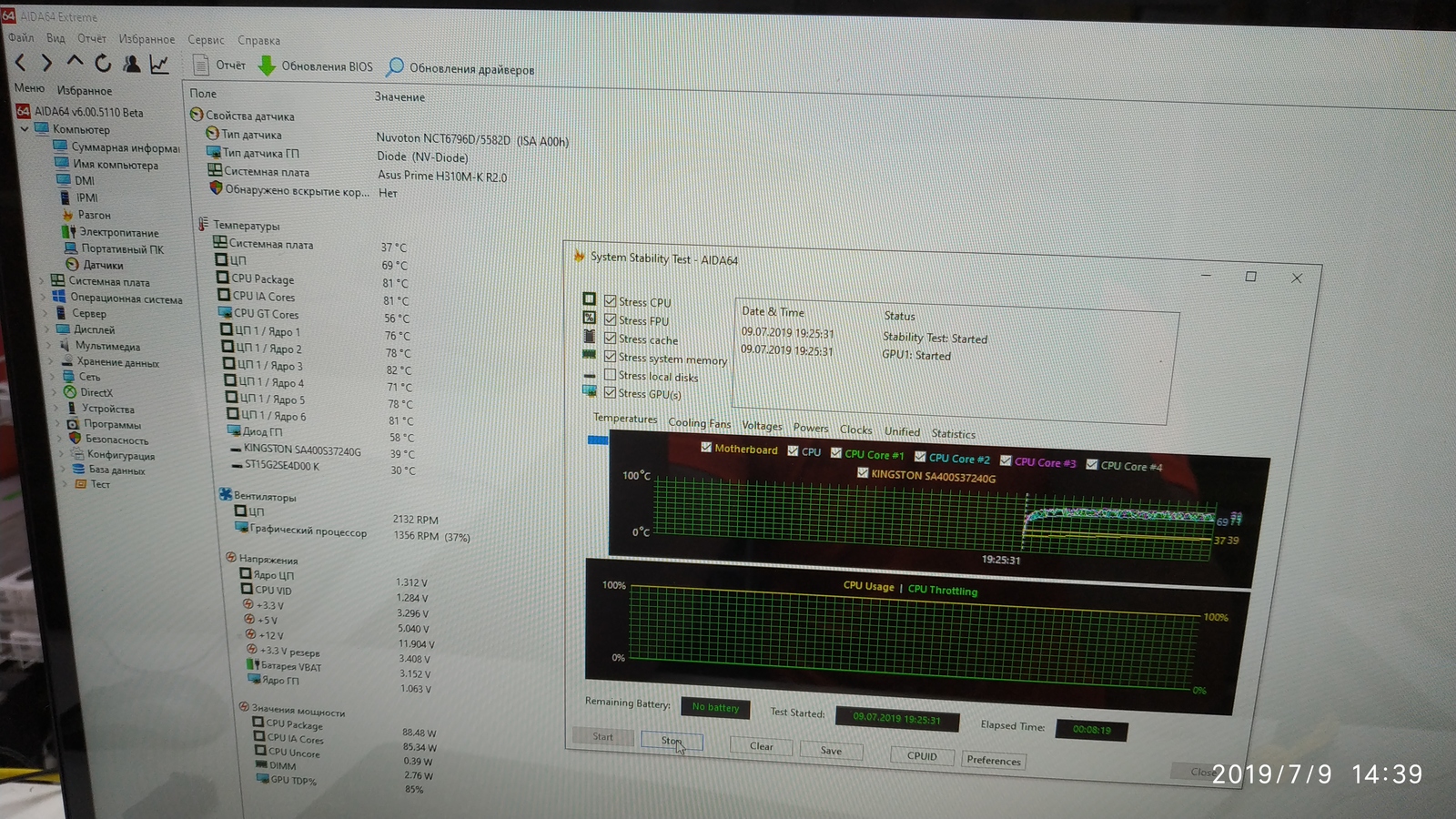The image size is (1456, 819).
Task: Click the Save button
Action: click(x=831, y=750)
